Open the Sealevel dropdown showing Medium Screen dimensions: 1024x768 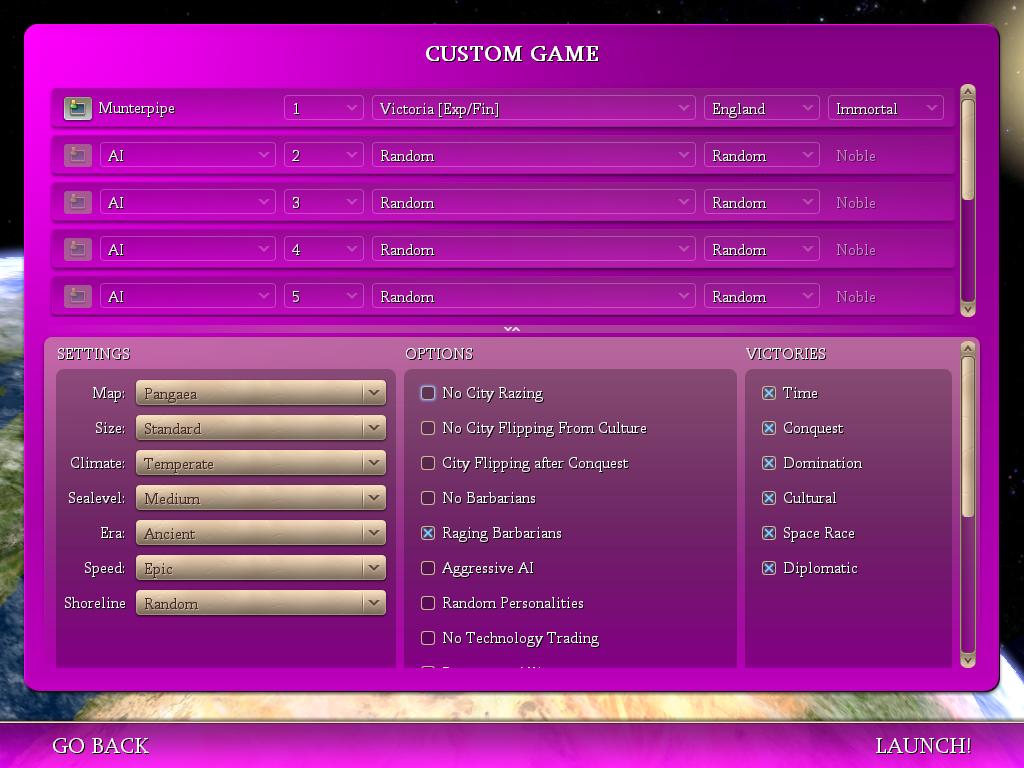pos(261,498)
